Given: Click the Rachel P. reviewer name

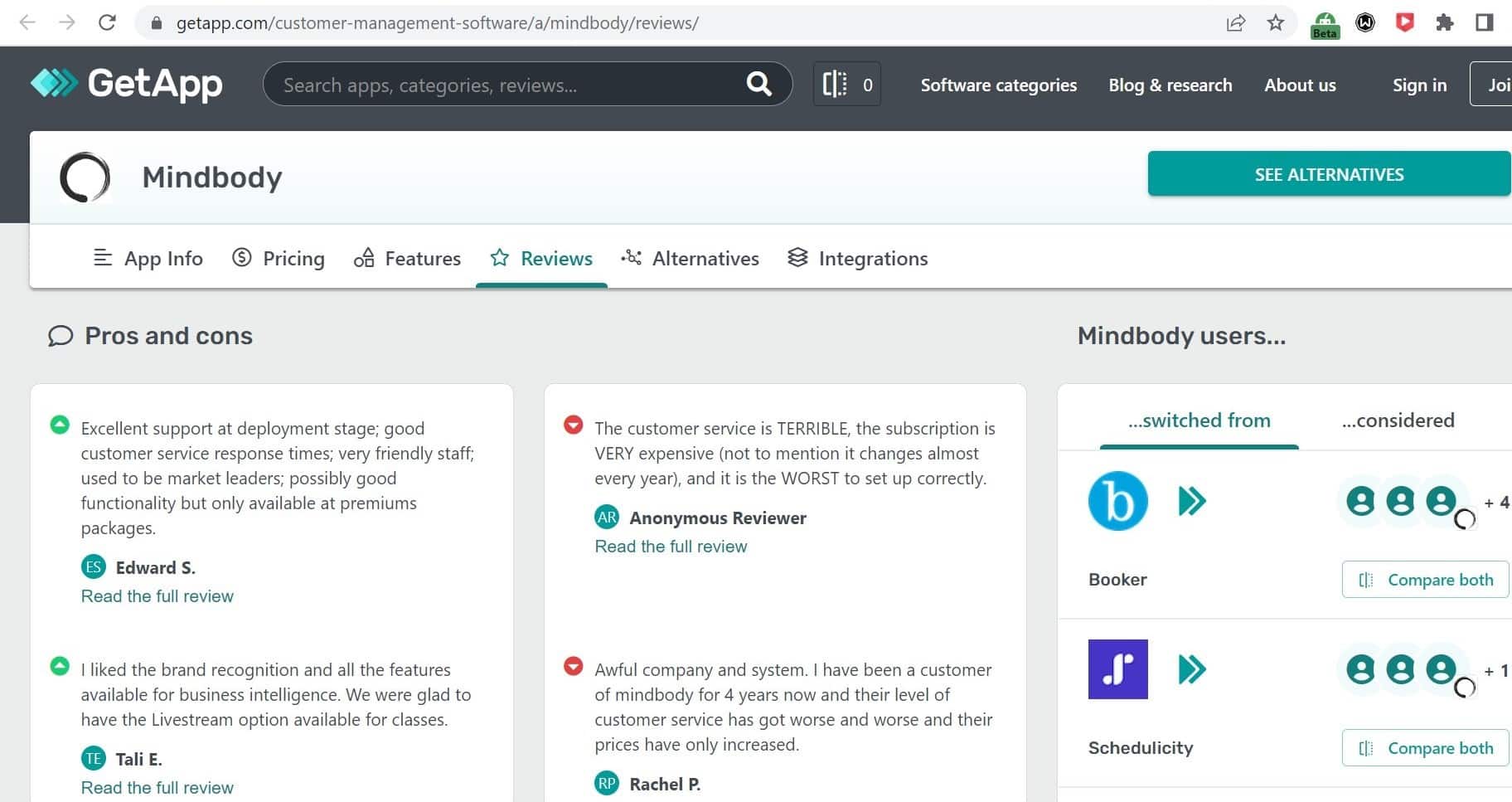Looking at the screenshot, I should (665, 785).
